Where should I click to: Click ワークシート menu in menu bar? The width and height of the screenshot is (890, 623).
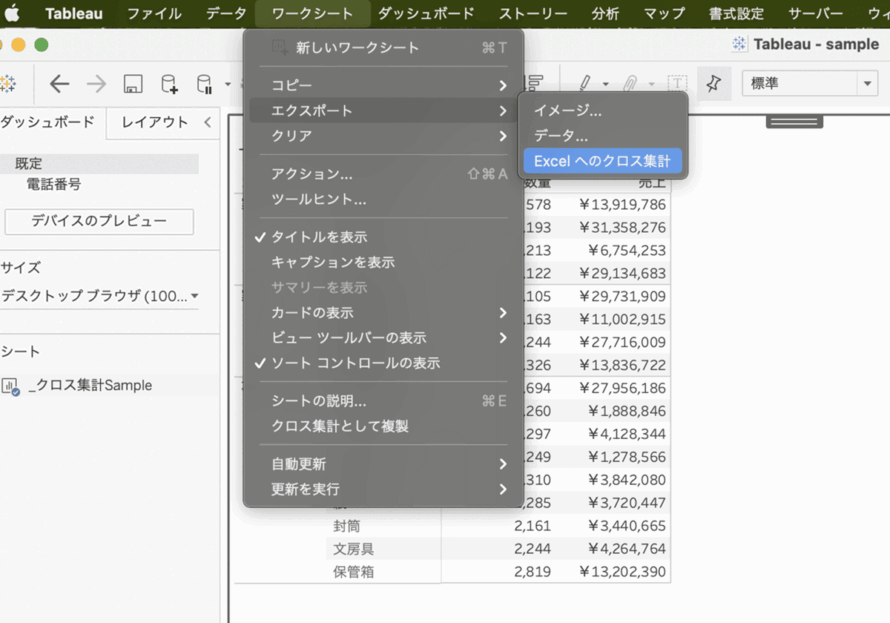[312, 13]
